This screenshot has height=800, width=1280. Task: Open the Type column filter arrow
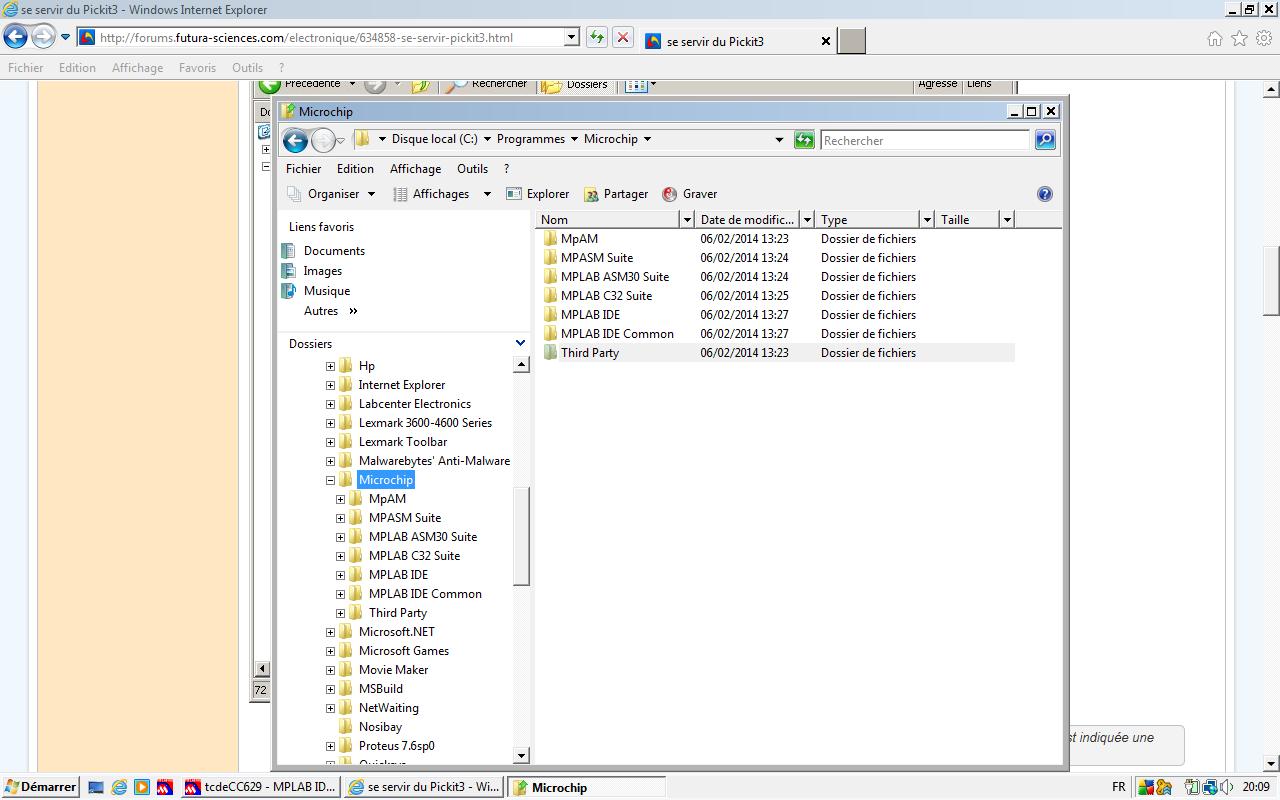927,219
